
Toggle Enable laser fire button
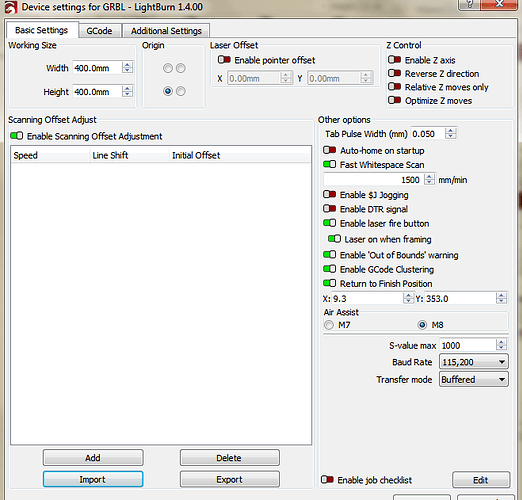[329, 223]
